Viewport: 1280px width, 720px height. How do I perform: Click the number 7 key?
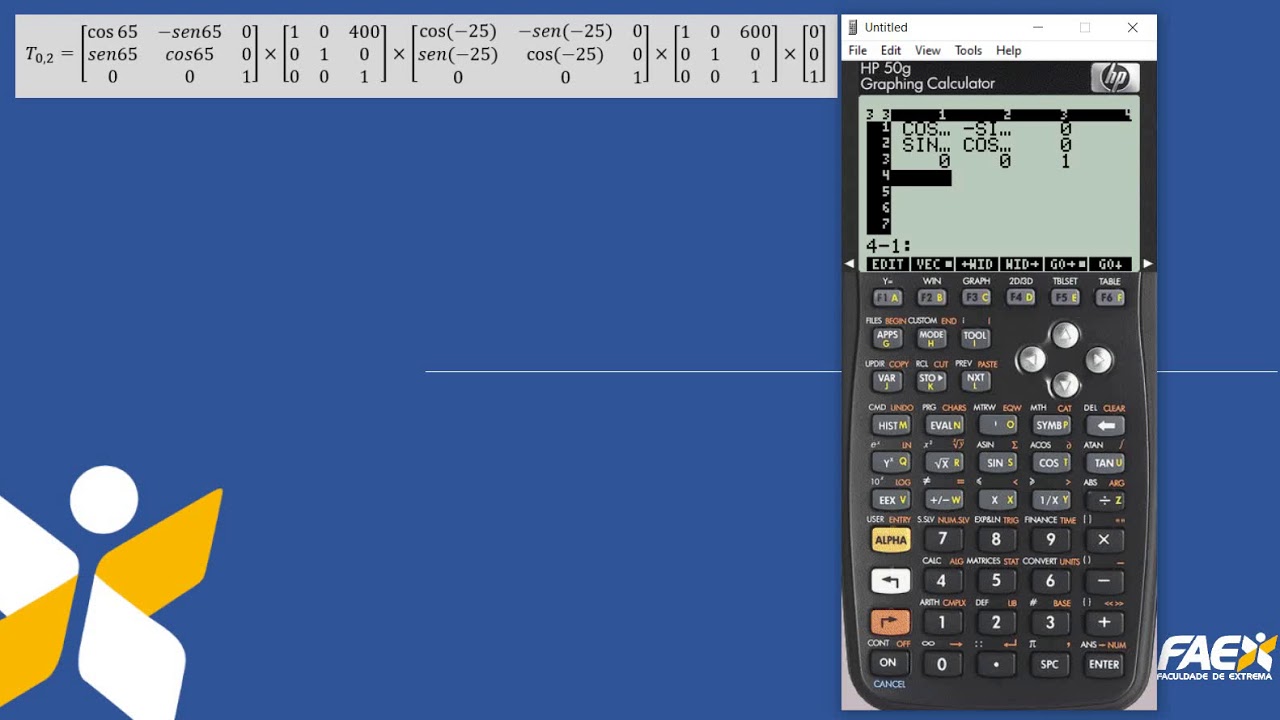942,540
